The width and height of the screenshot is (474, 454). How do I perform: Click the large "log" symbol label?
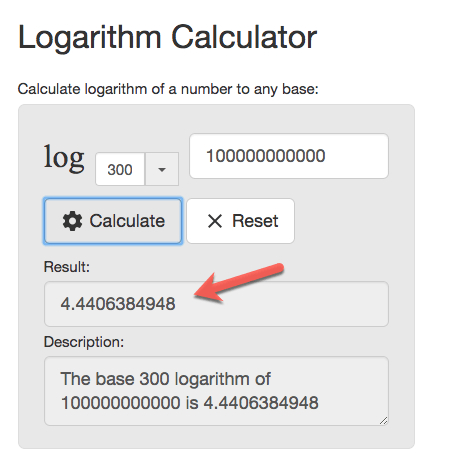click(x=64, y=157)
